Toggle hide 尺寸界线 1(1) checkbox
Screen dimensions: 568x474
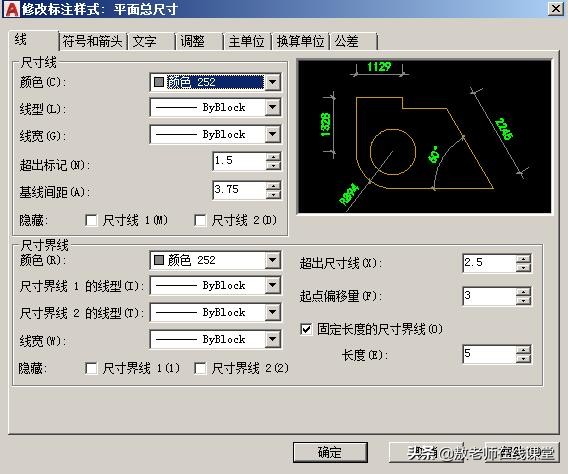(x=91, y=369)
